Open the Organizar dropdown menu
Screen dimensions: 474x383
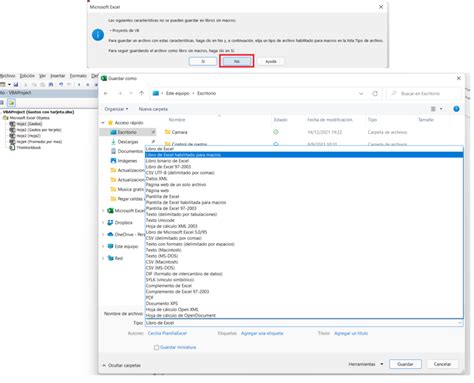(116, 109)
